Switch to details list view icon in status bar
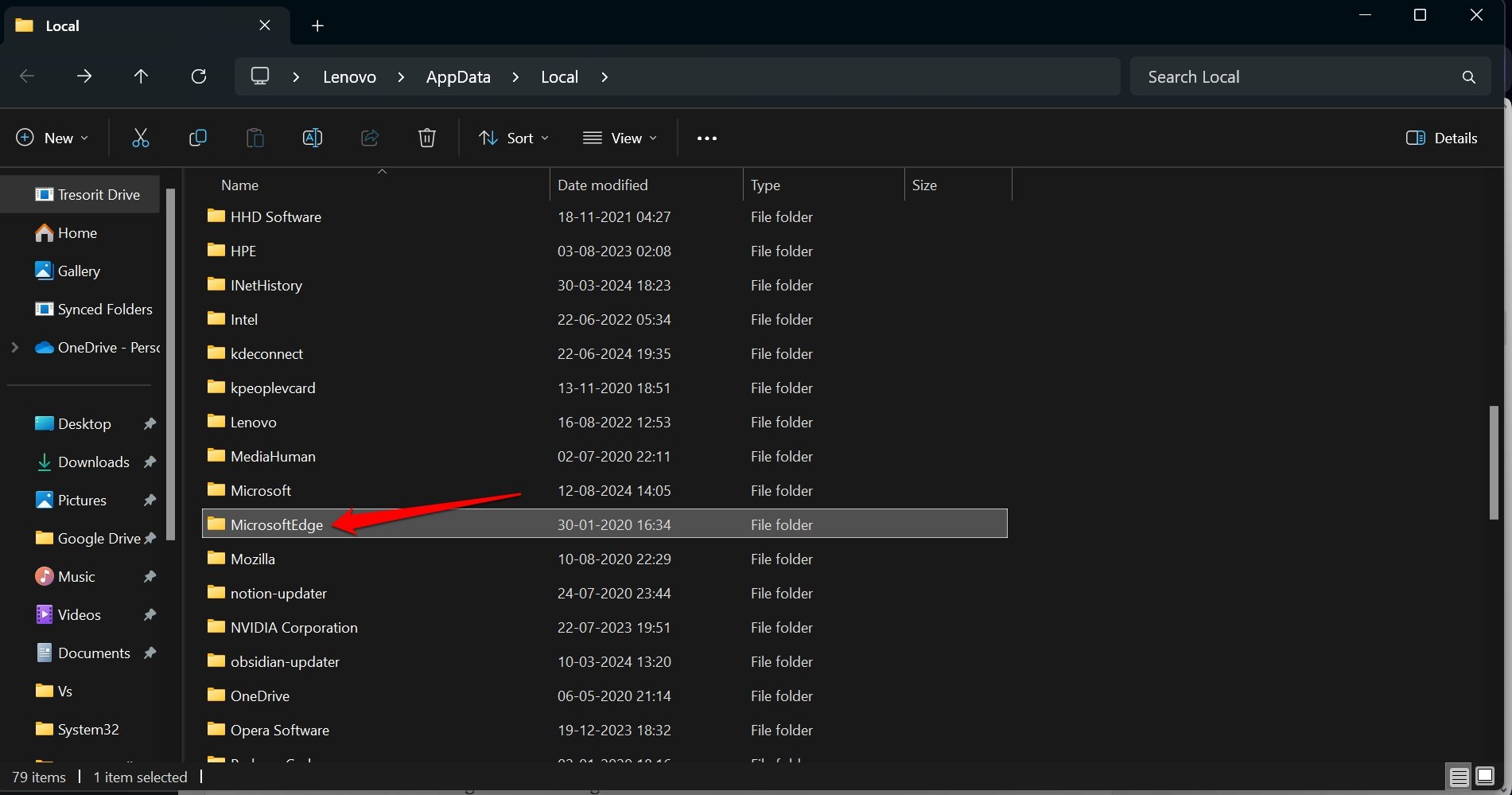Screen dimensions: 1512x795 click(1459, 777)
